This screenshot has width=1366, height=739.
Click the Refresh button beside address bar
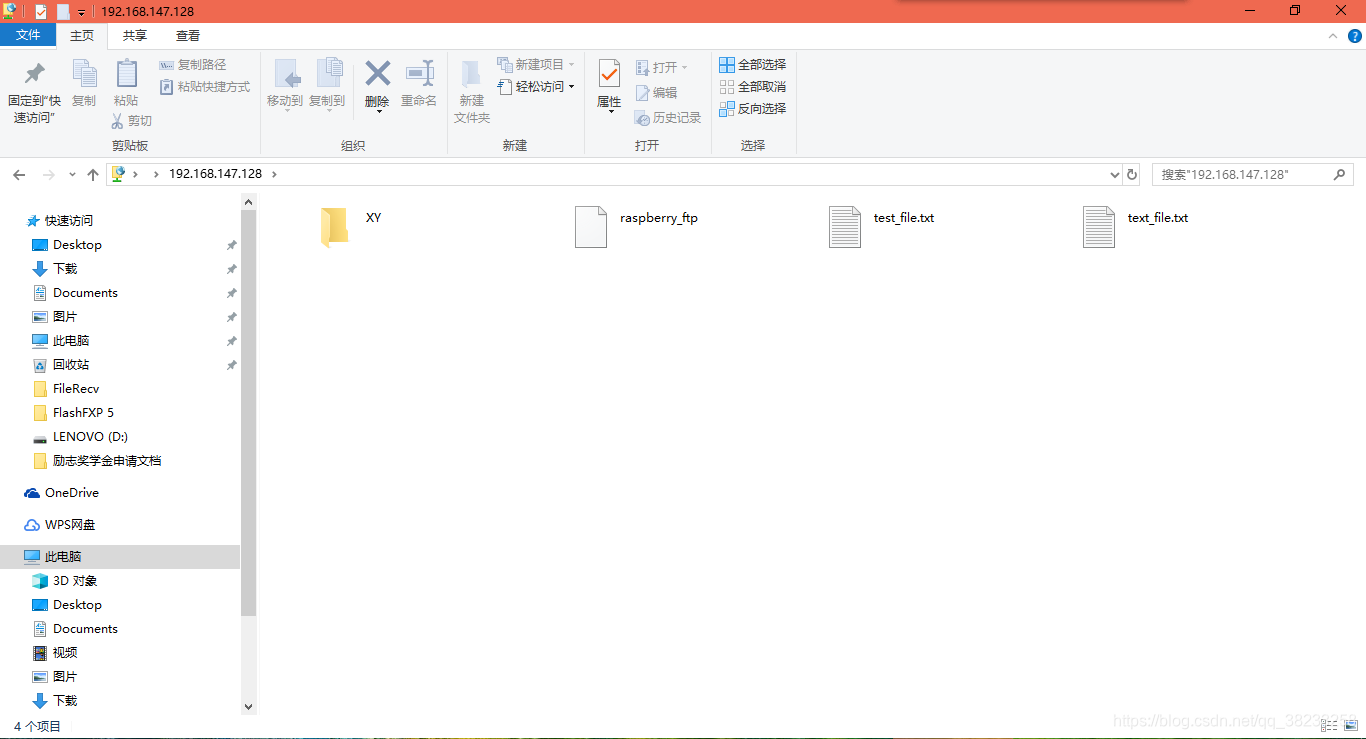1132,174
